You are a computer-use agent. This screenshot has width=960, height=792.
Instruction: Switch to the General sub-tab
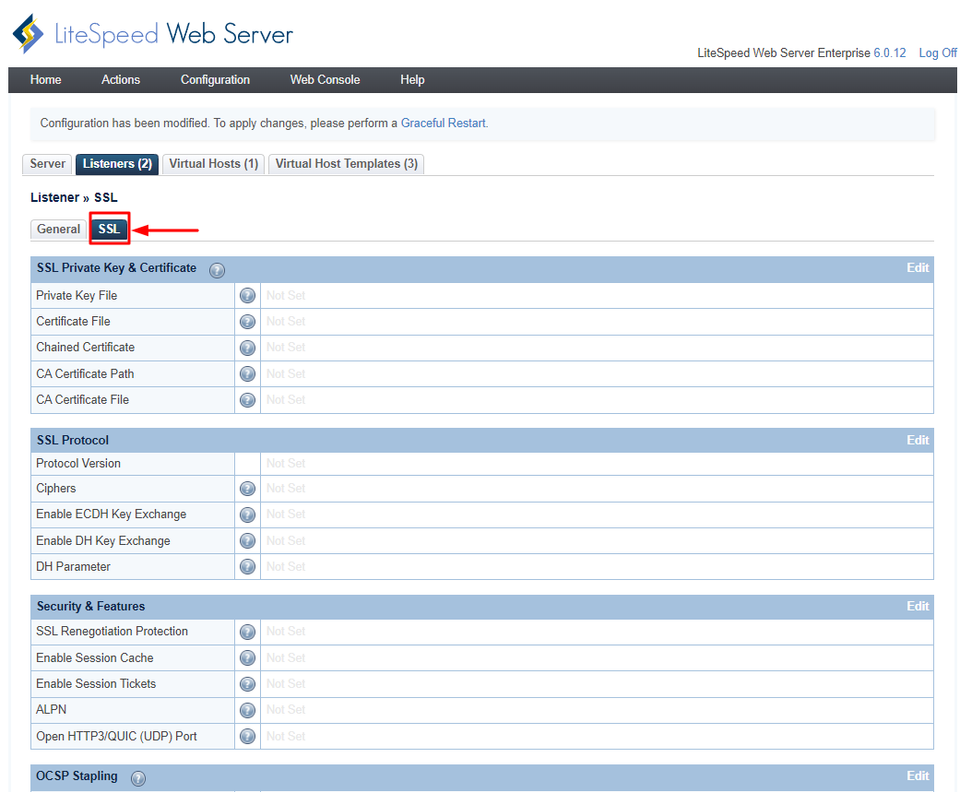point(58,229)
